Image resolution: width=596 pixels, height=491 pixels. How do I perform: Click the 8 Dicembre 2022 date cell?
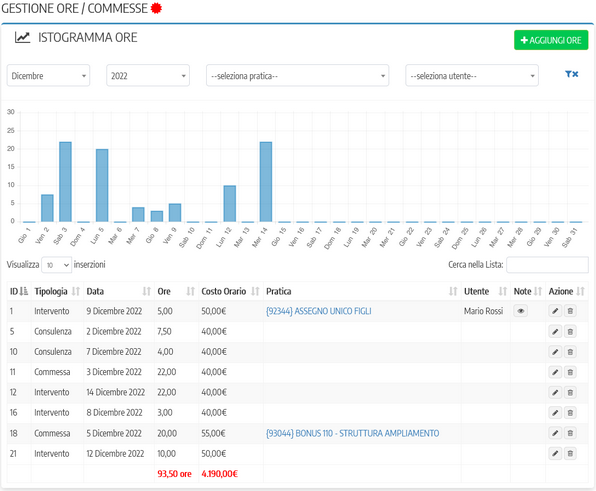114,412
